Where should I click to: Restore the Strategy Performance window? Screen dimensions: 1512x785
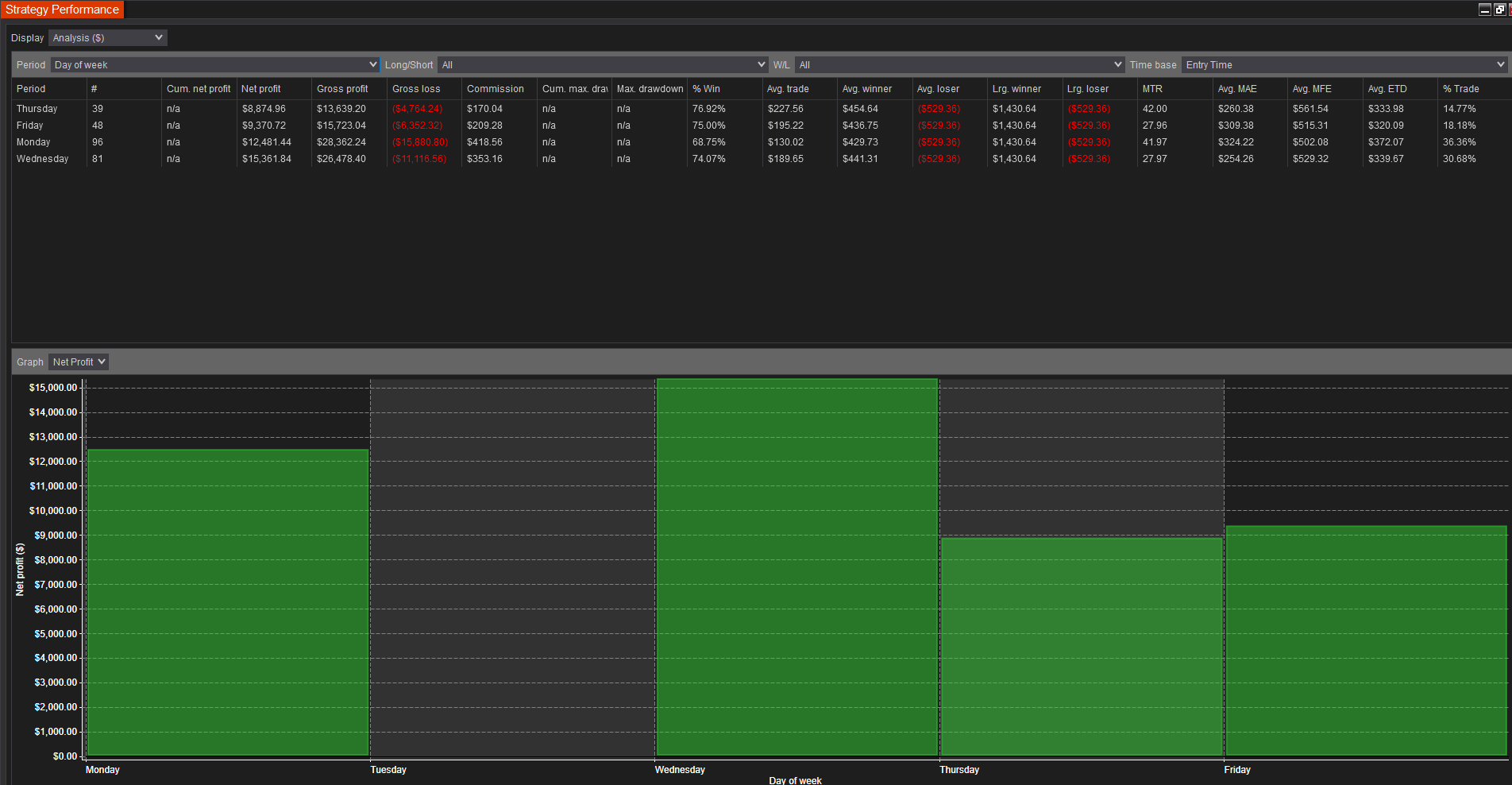click(1499, 10)
